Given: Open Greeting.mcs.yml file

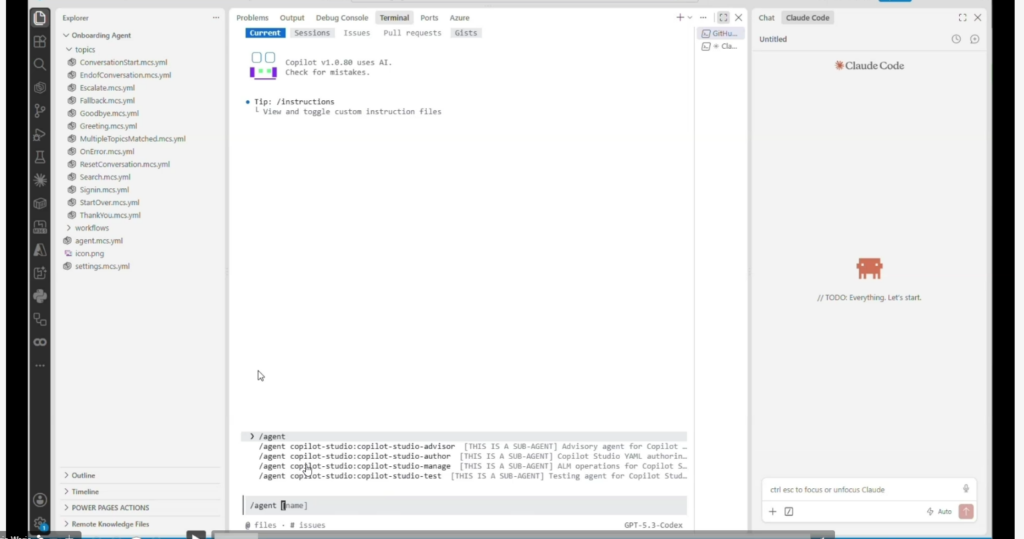Looking at the screenshot, I should pyautogui.click(x=108, y=126).
